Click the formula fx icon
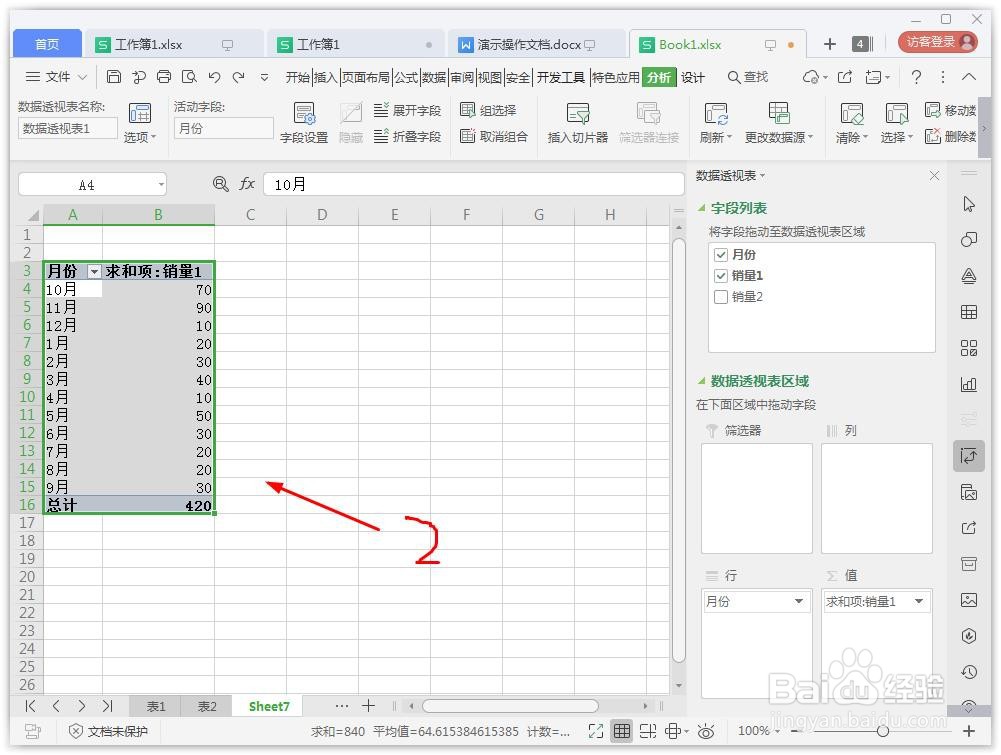 247,184
